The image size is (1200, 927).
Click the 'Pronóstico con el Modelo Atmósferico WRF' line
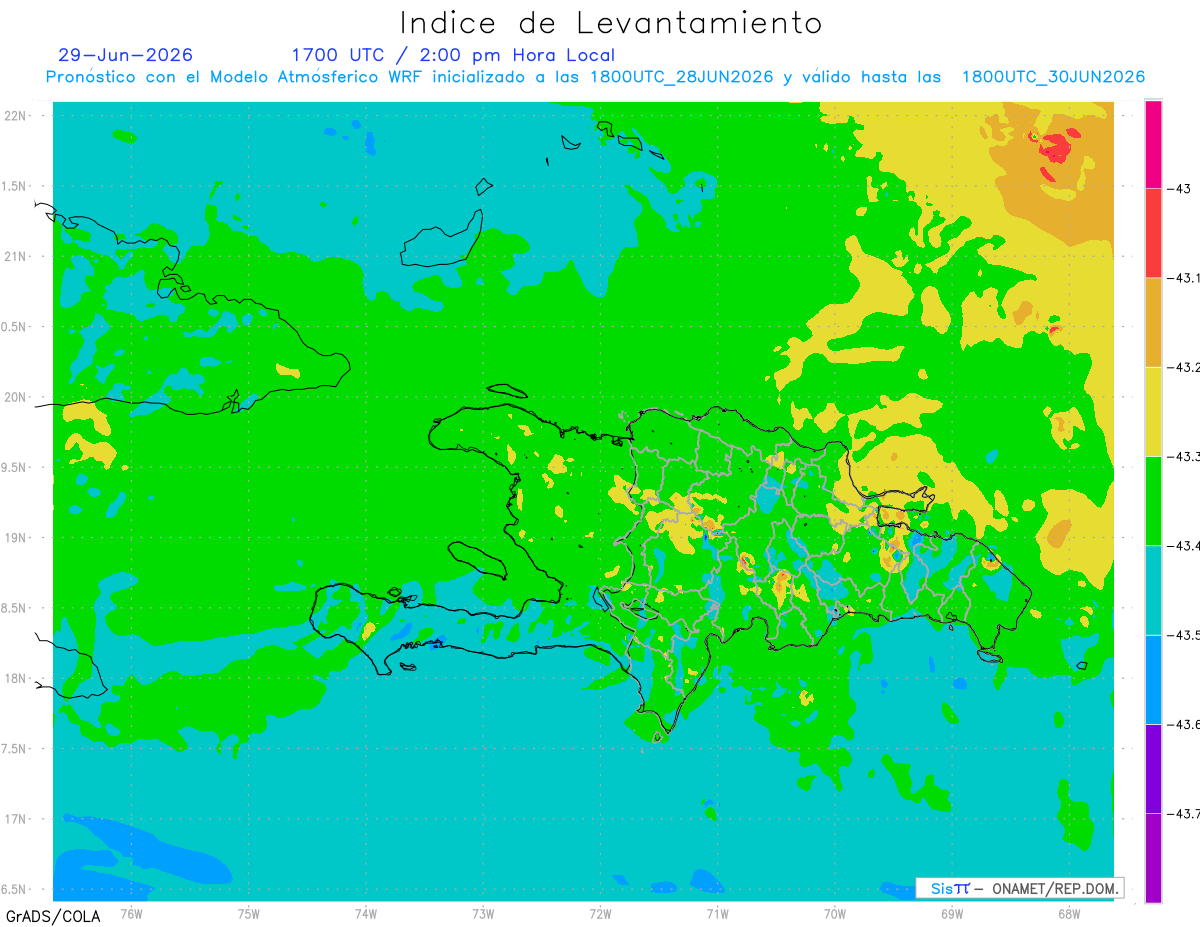(x=595, y=77)
